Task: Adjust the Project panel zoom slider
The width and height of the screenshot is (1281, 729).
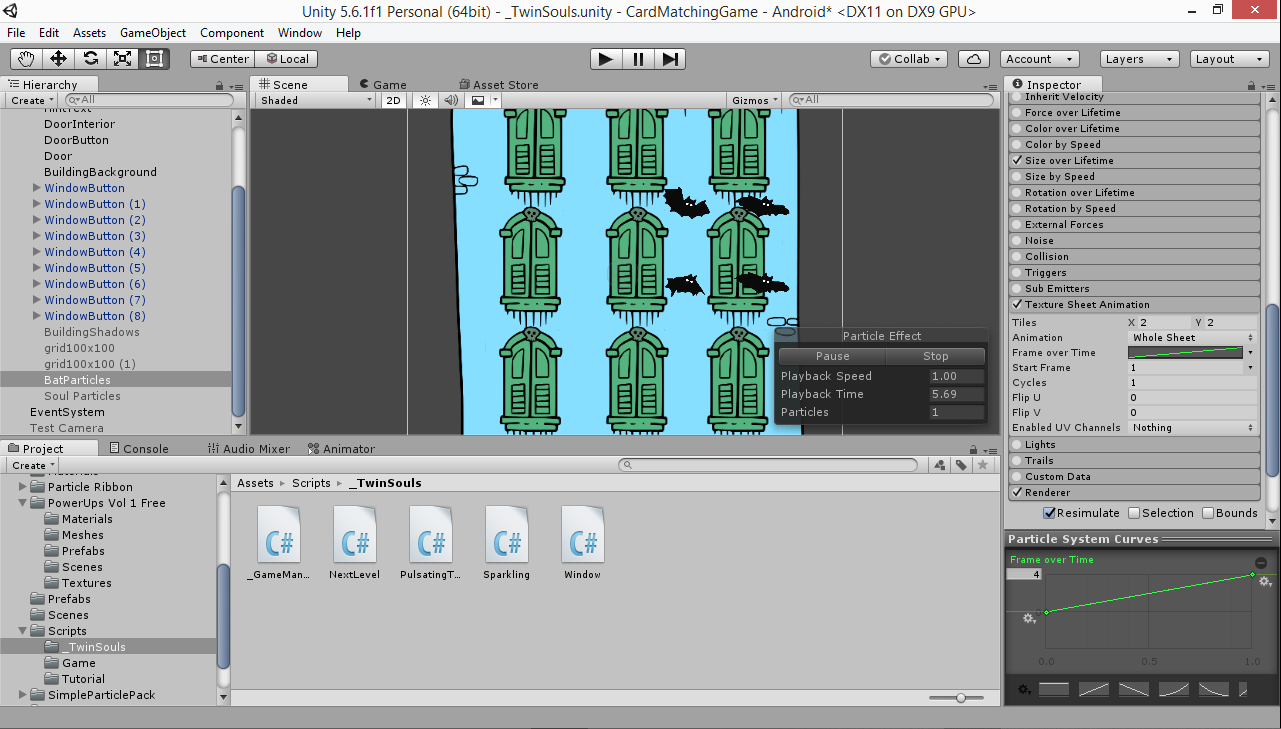Action: pos(960,697)
